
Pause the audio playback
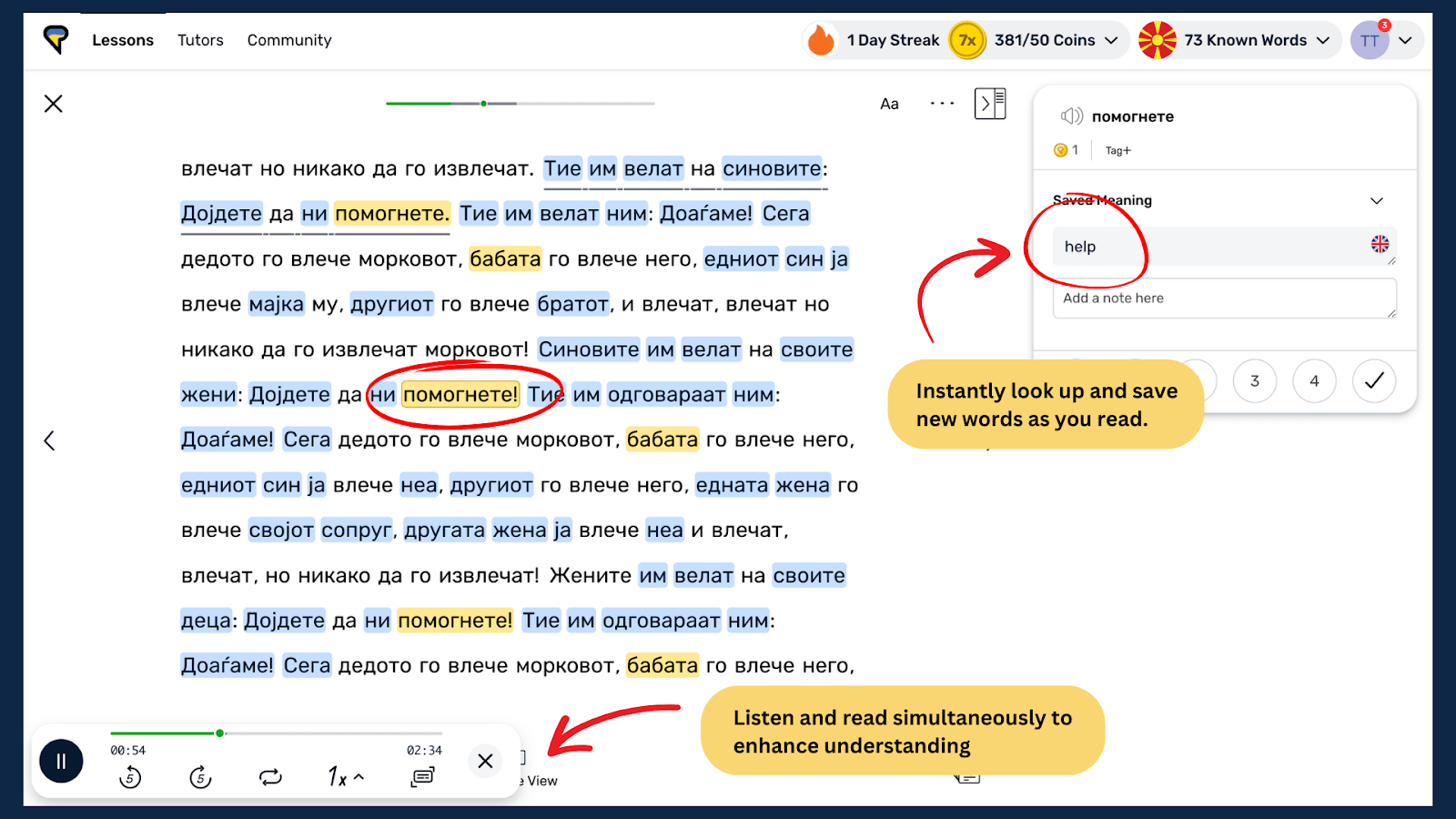pos(60,761)
